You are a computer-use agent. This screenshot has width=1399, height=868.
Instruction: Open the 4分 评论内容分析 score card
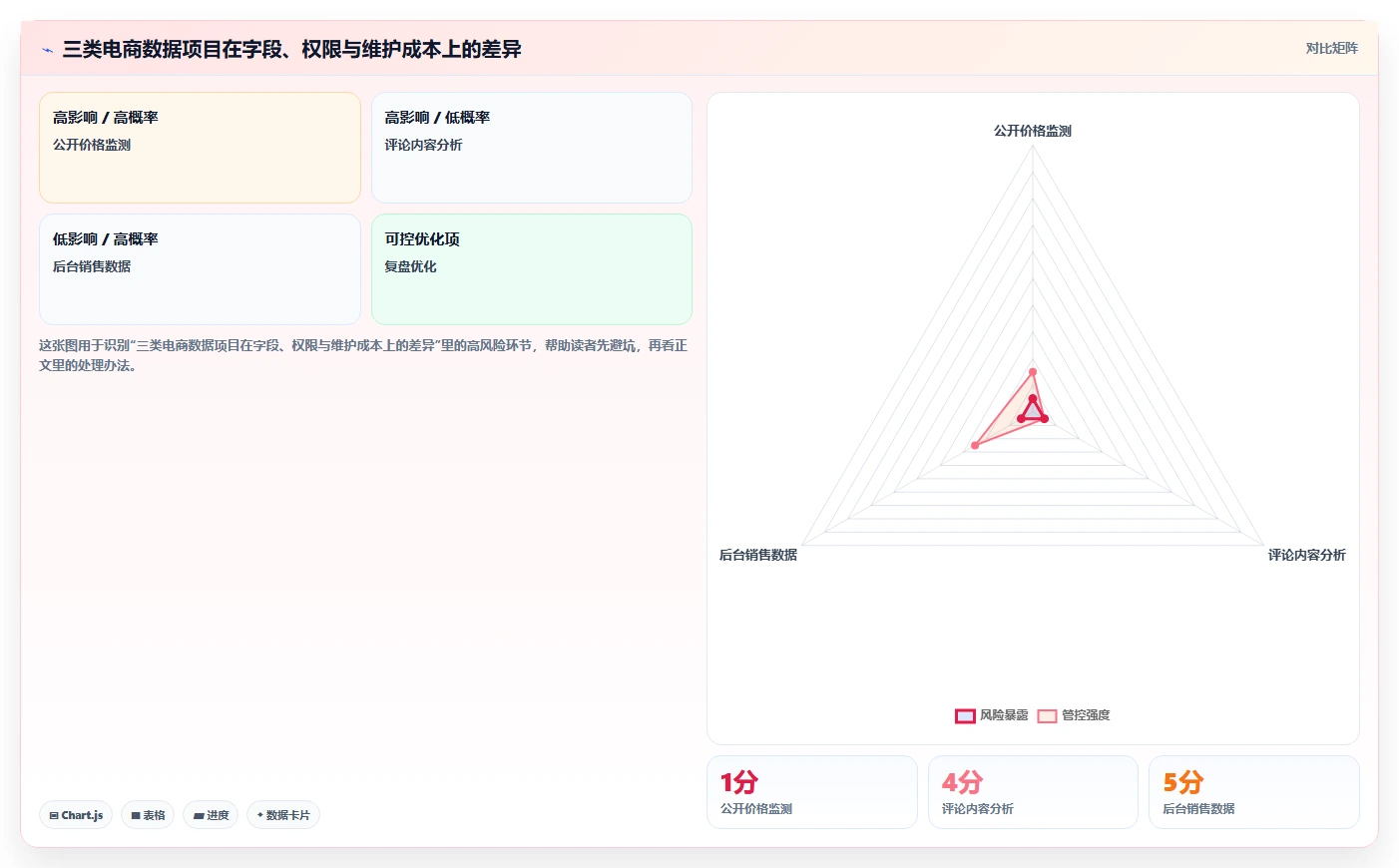click(1033, 792)
